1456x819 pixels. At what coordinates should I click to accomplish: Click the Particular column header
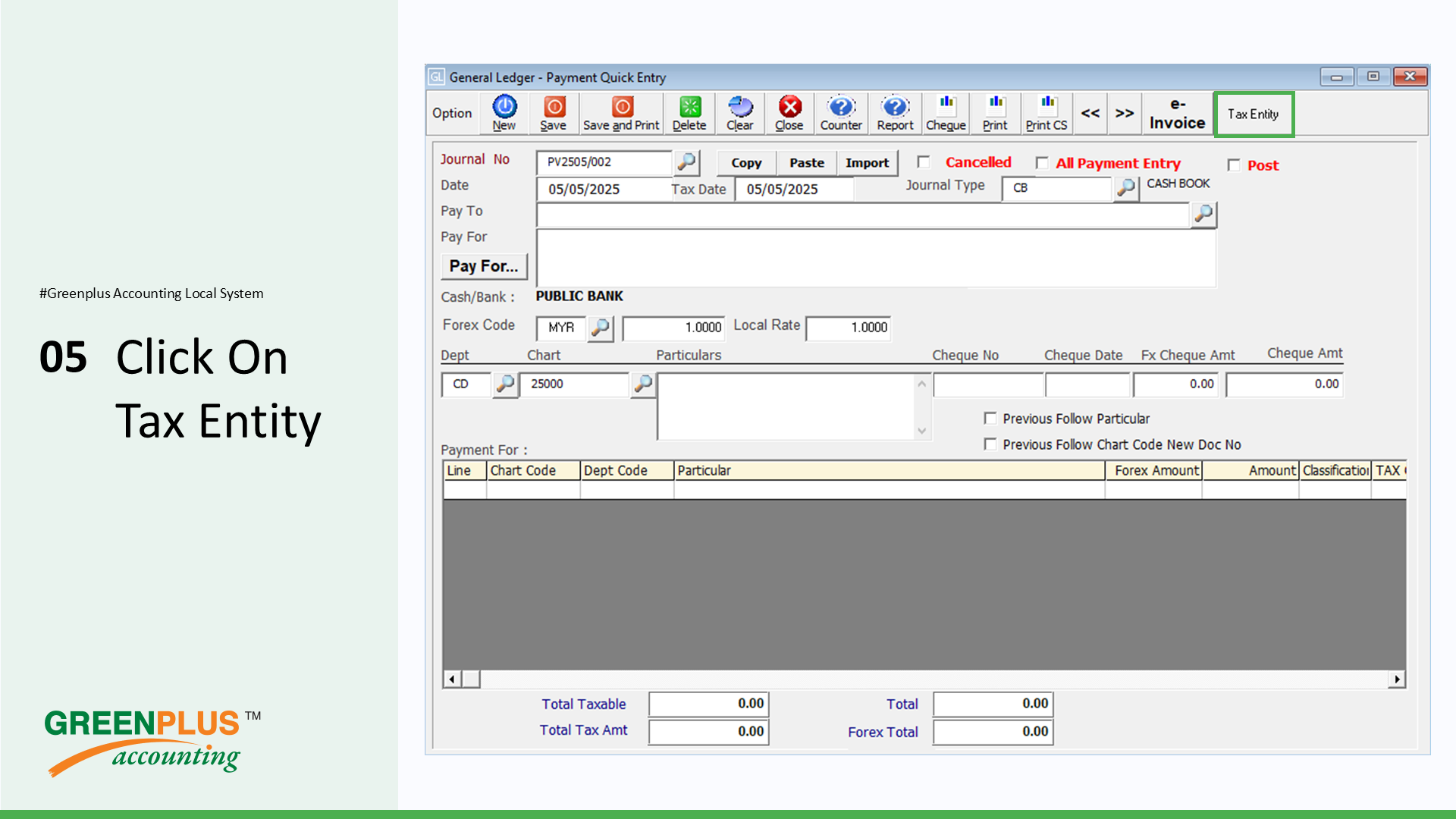(890, 470)
